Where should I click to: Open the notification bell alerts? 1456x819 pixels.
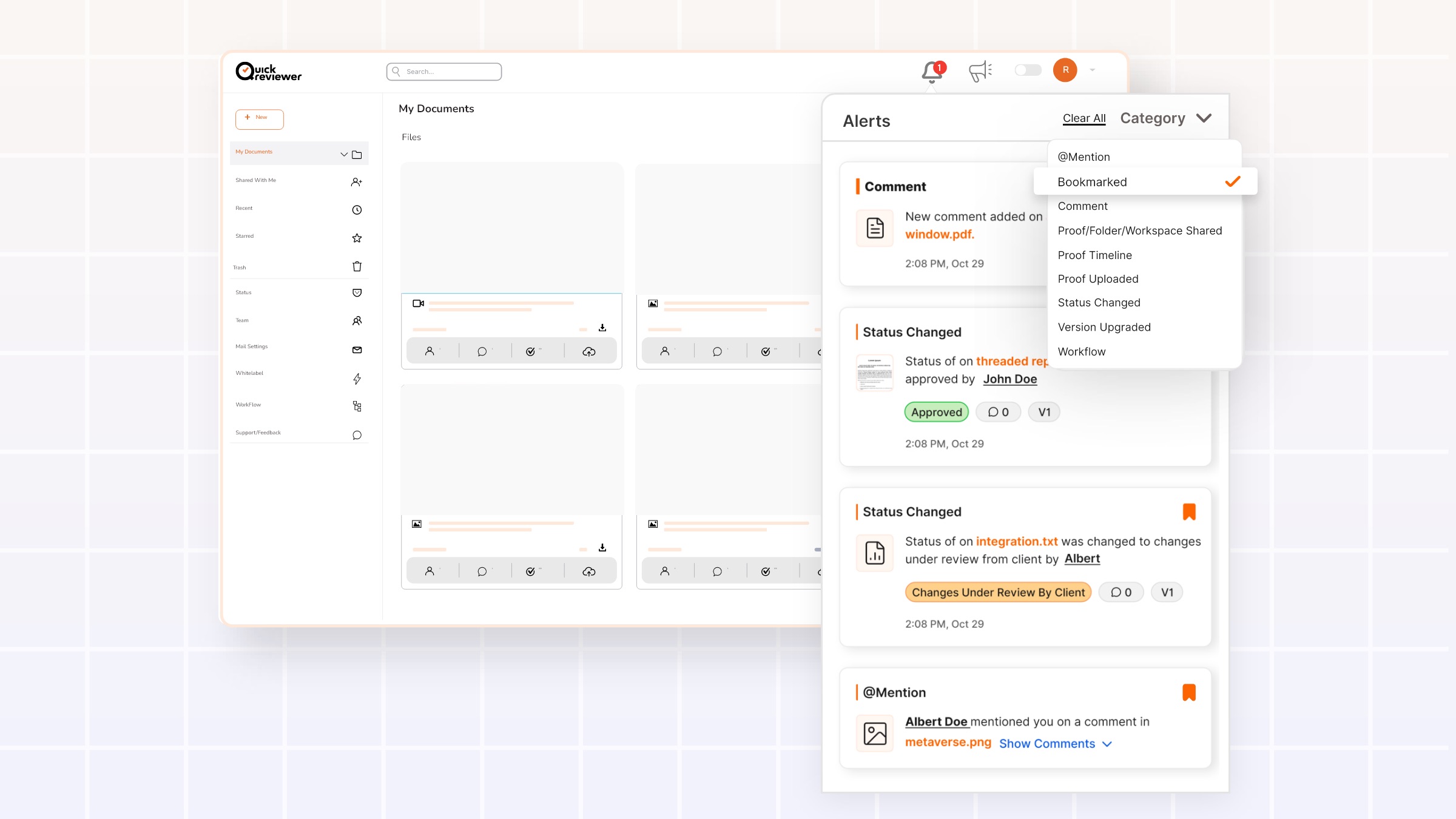pyautogui.click(x=932, y=72)
